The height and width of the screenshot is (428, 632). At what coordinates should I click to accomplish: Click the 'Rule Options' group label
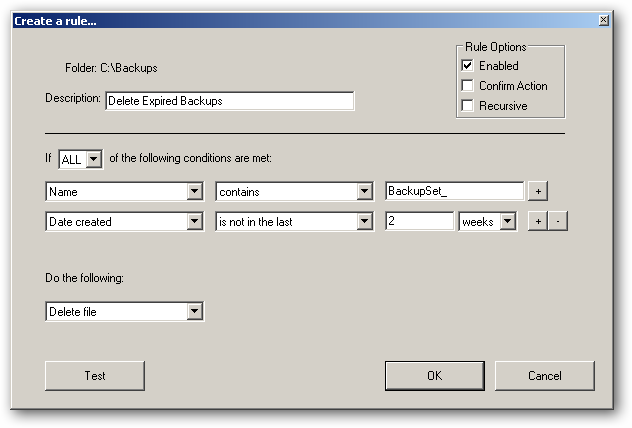(x=496, y=47)
